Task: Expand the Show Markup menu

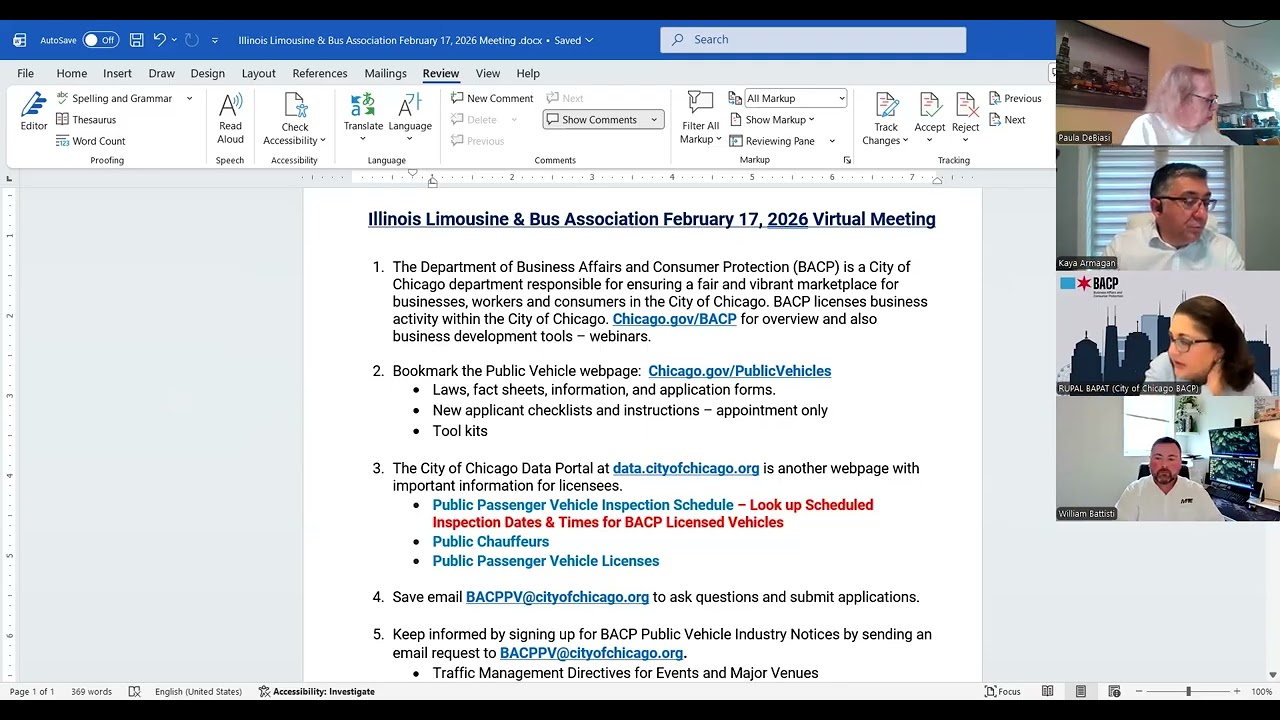Action: [772, 120]
